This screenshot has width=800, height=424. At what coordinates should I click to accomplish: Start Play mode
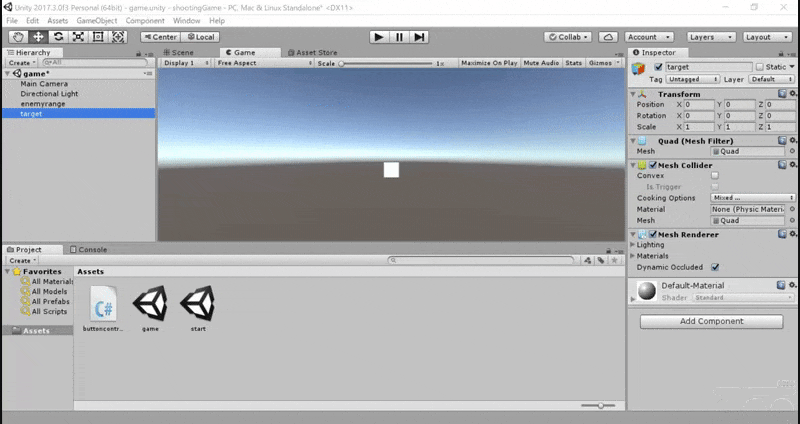coord(379,37)
